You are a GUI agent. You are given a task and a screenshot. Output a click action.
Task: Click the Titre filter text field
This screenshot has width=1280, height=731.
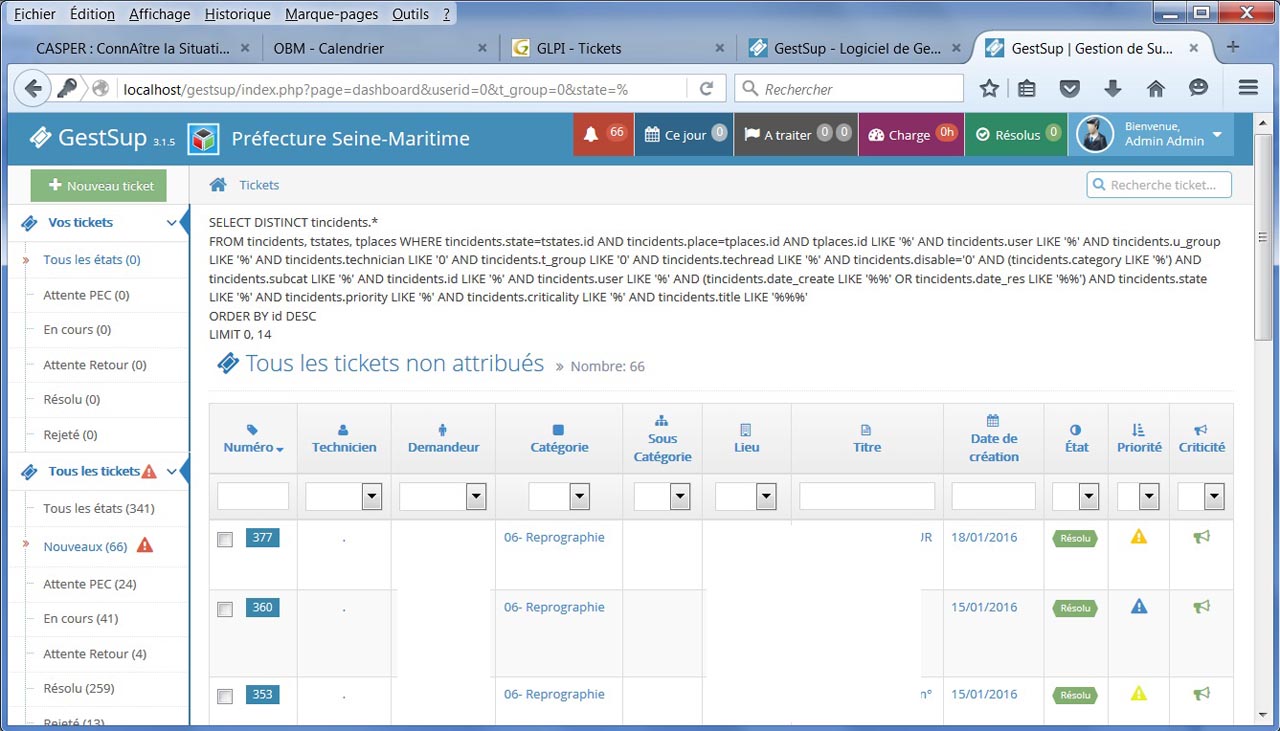pyautogui.click(x=867, y=496)
